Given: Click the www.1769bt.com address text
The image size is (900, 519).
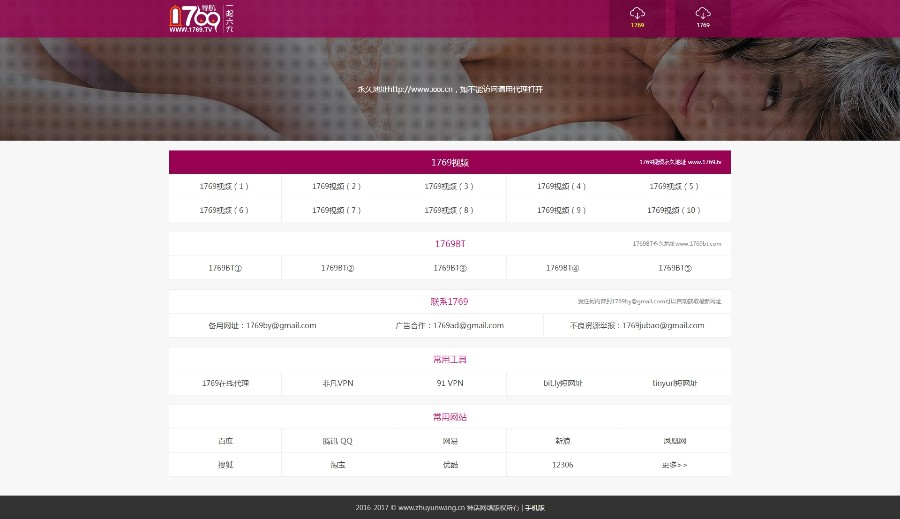Looking at the screenshot, I should (699, 243).
